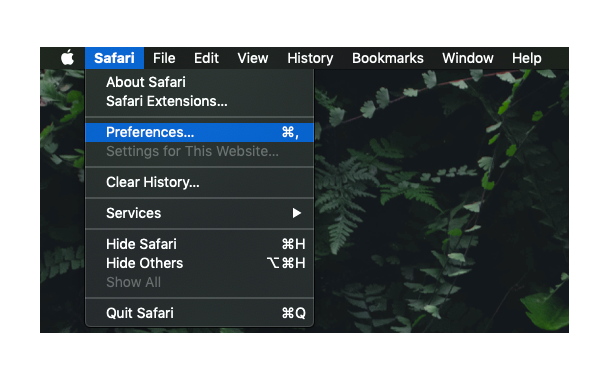Click the Safari menu bar item

coord(114,58)
